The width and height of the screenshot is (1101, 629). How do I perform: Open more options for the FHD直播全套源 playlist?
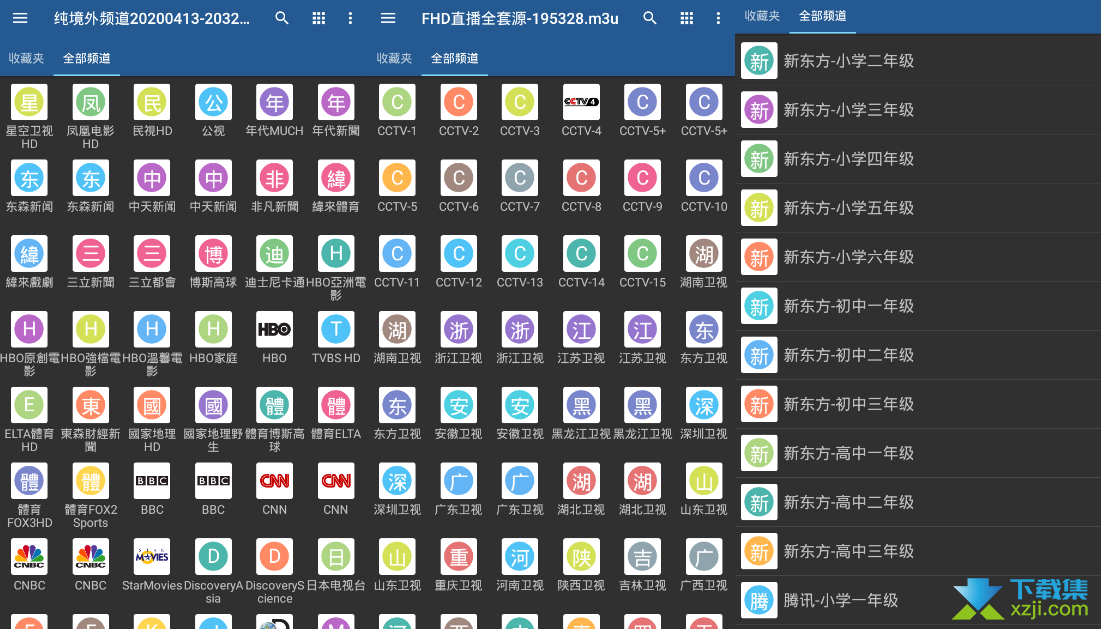[x=718, y=18]
